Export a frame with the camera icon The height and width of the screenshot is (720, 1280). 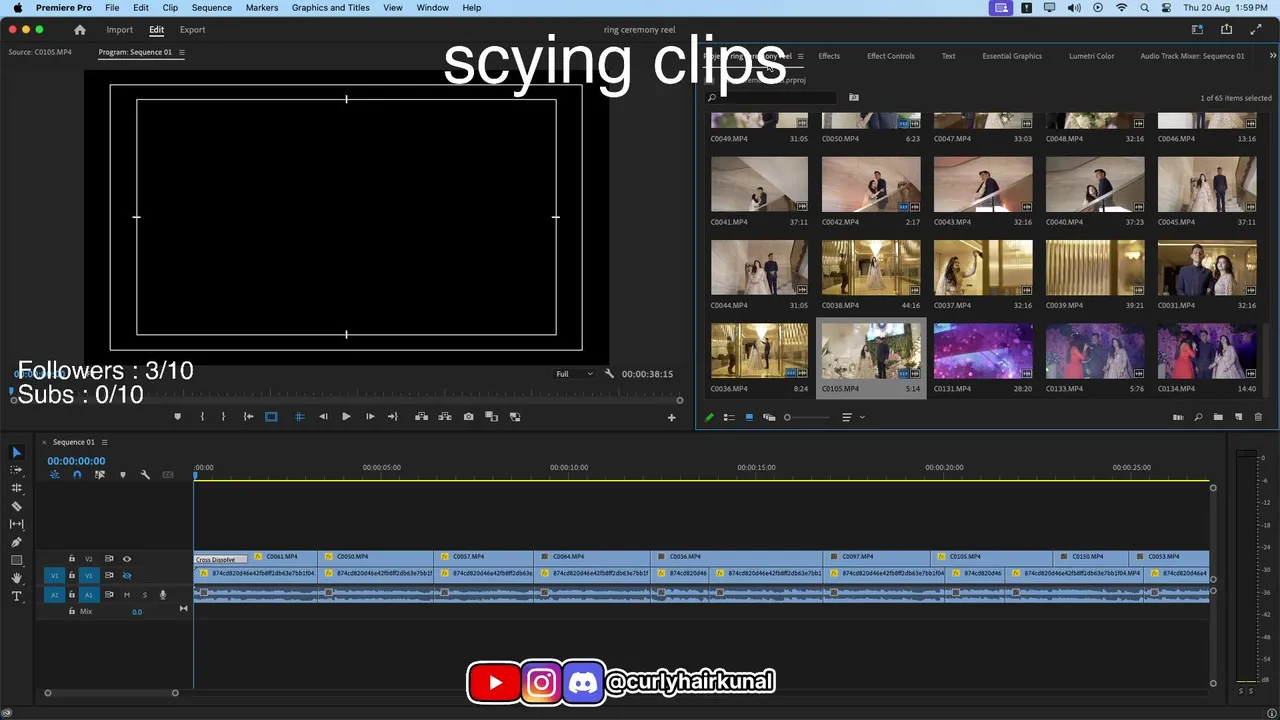pyautogui.click(x=468, y=417)
